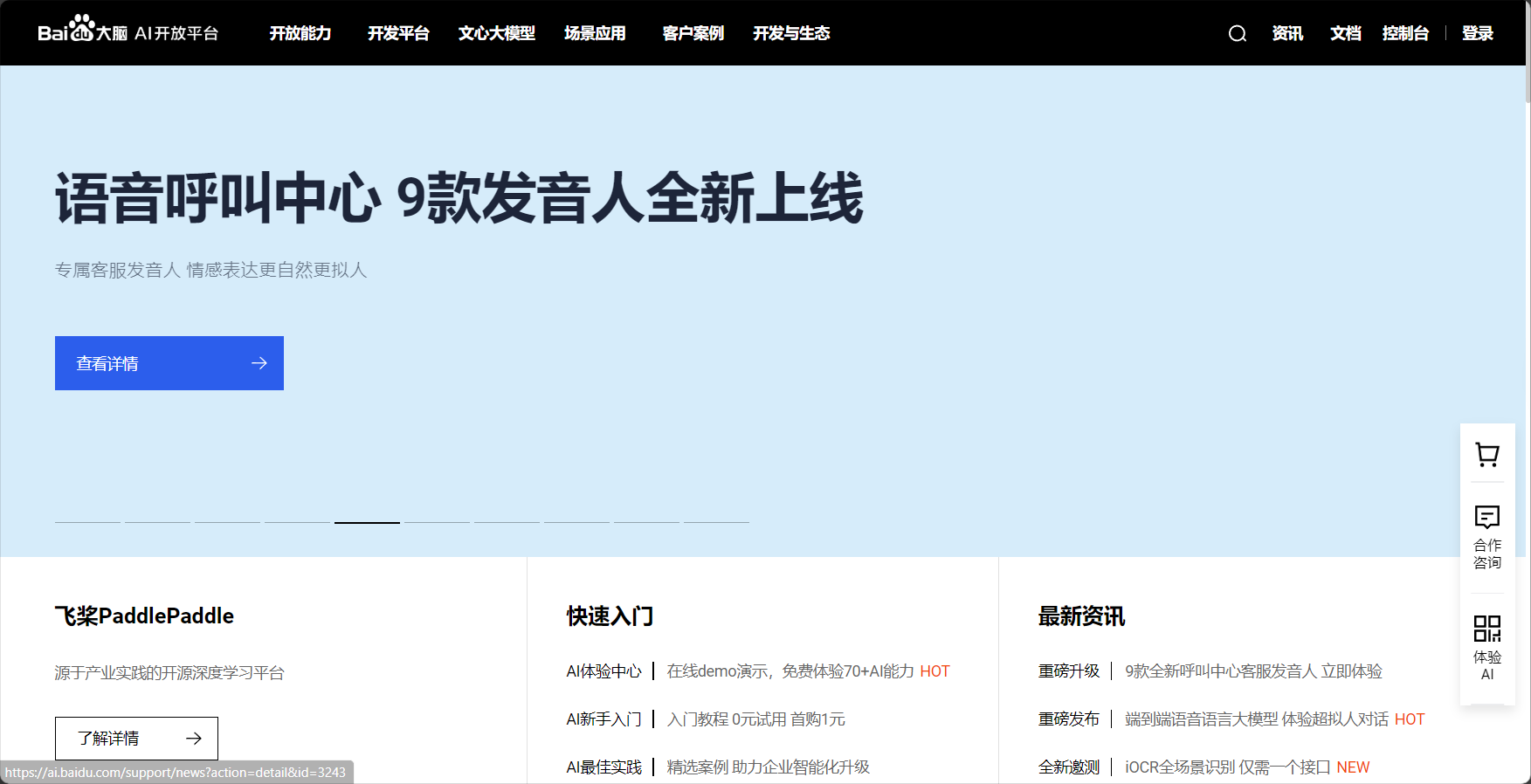Select the eighth carousel slide indicator
Viewport: 1531px width, 784px height.
576,522
